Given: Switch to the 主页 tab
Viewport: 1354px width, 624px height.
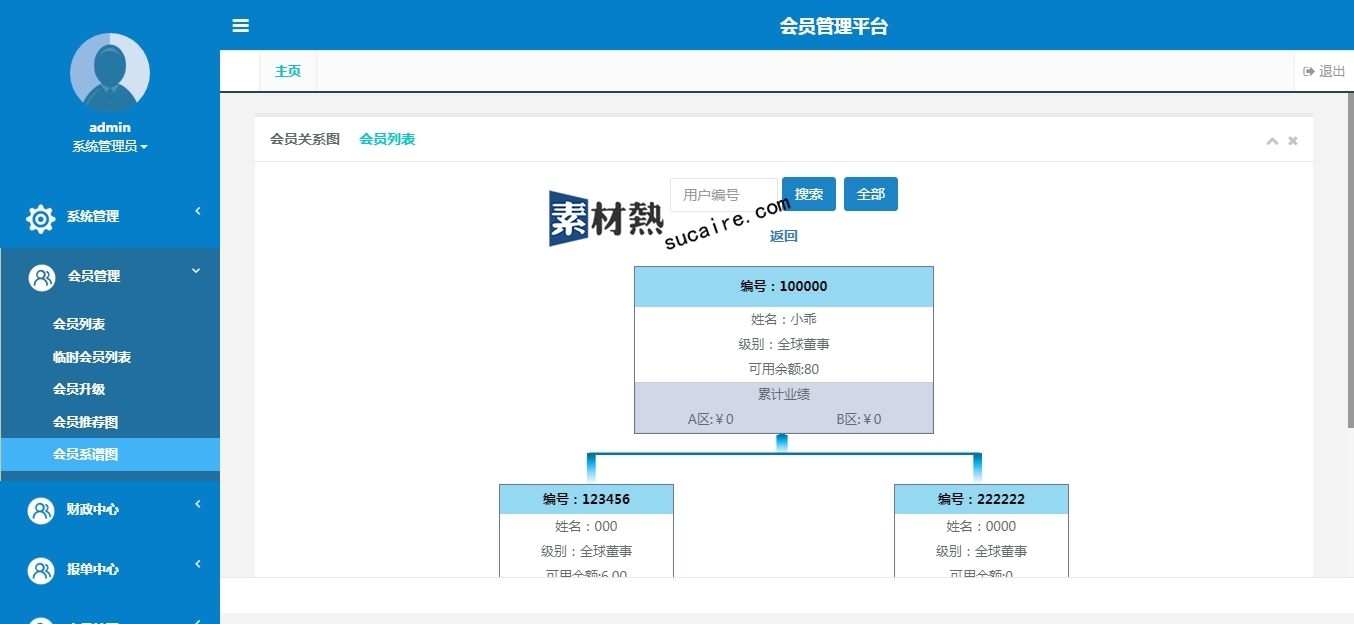Looking at the screenshot, I should (x=288, y=71).
